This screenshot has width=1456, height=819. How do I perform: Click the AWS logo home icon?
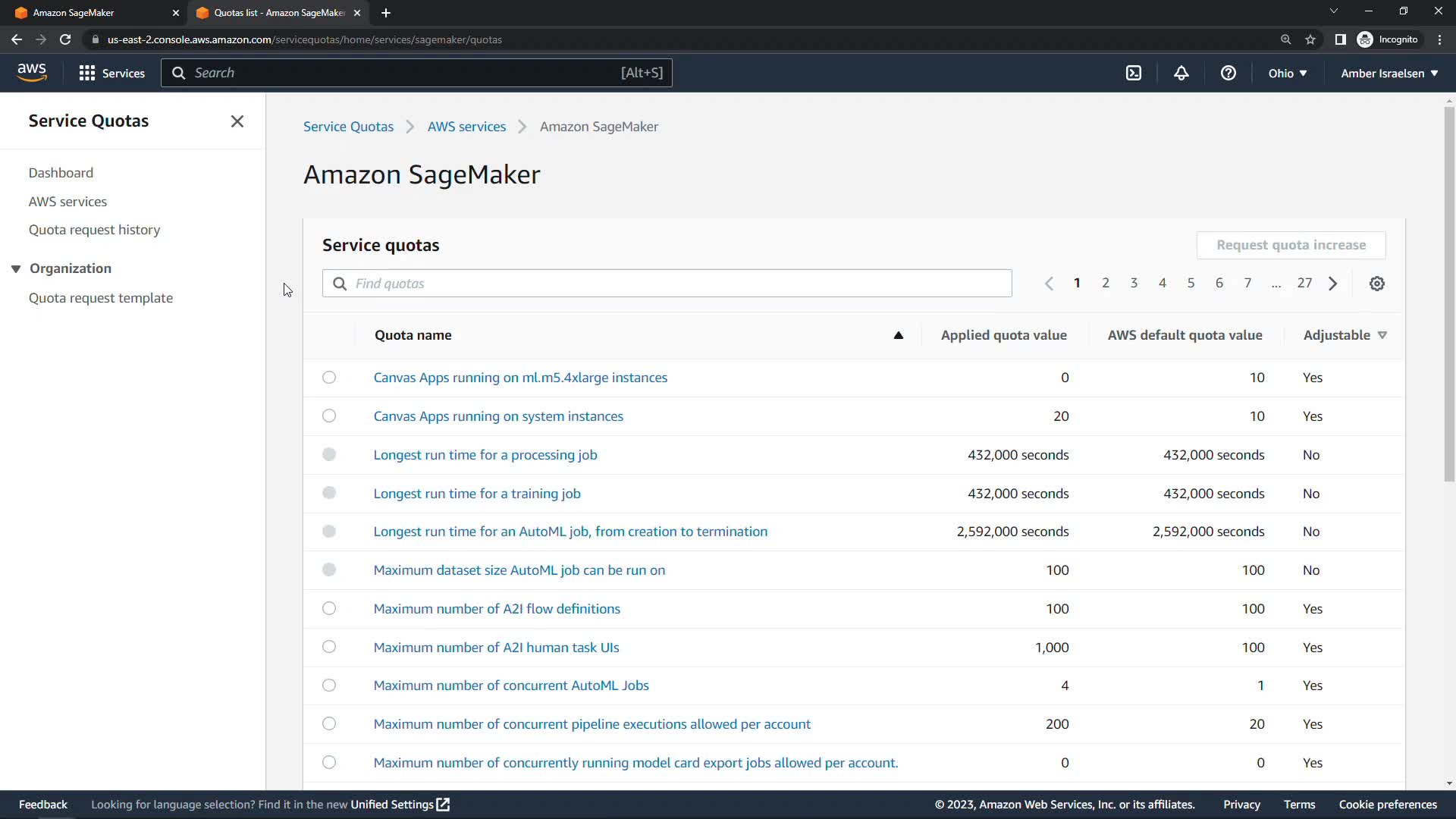[x=32, y=73]
